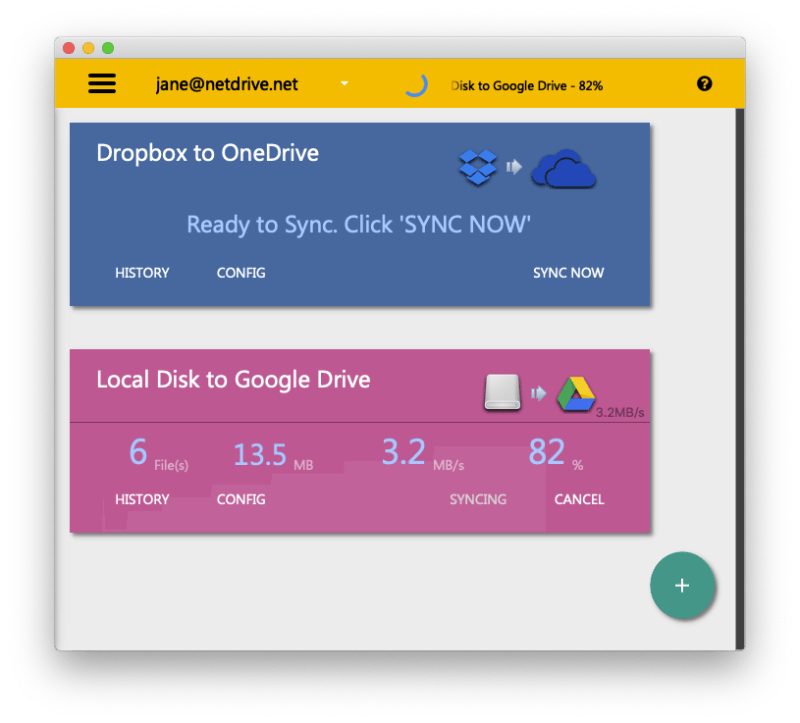
Task: Click the 'Local Disk to Google Drive' title
Action: coord(233,380)
